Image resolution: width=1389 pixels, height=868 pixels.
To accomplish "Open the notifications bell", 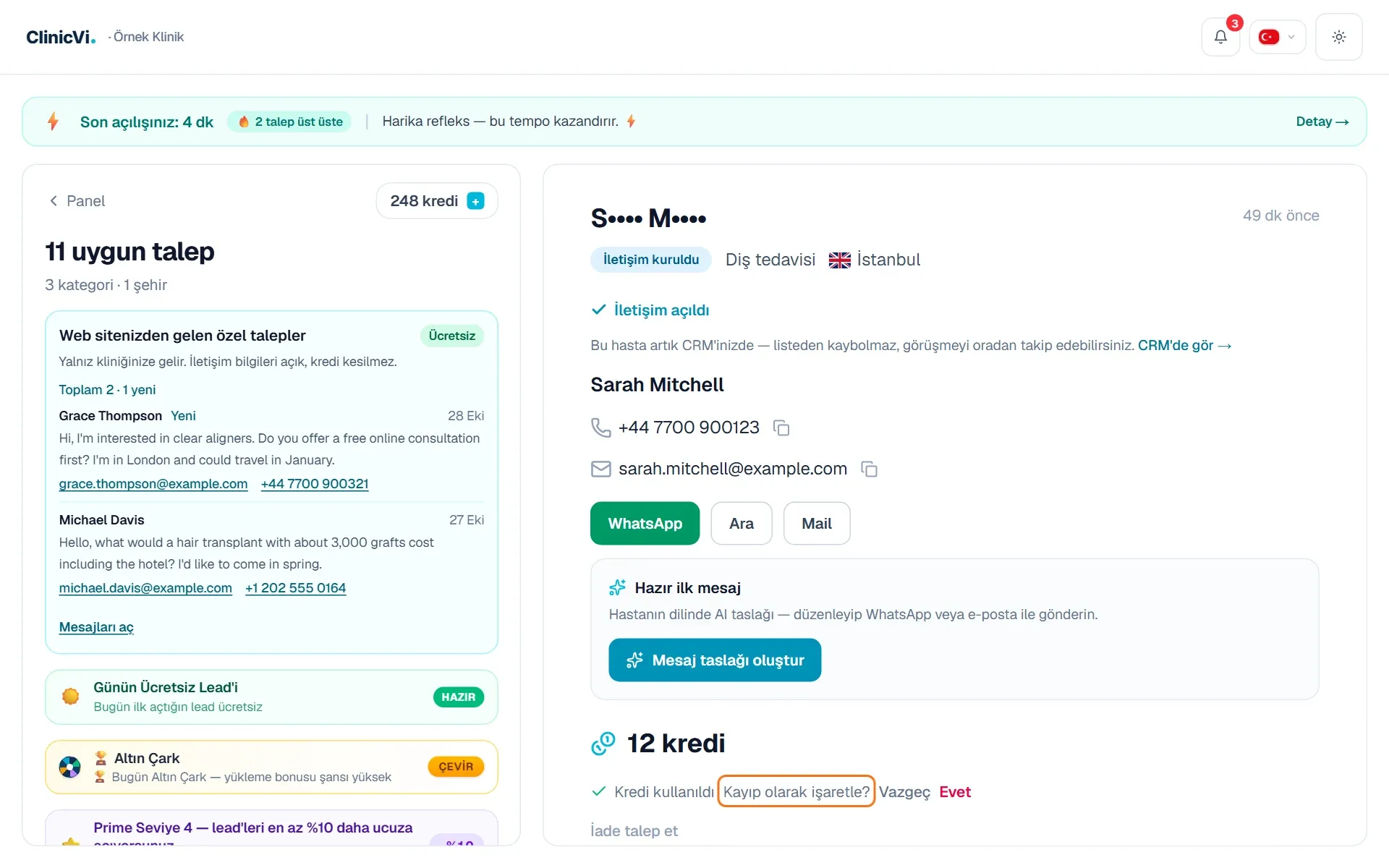I will click(x=1220, y=37).
